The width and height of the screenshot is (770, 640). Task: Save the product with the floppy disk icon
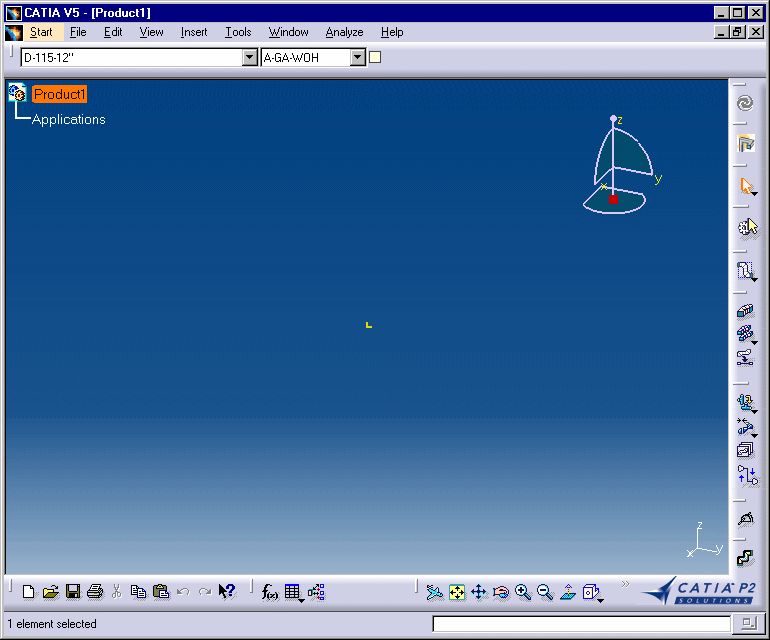tap(72, 592)
